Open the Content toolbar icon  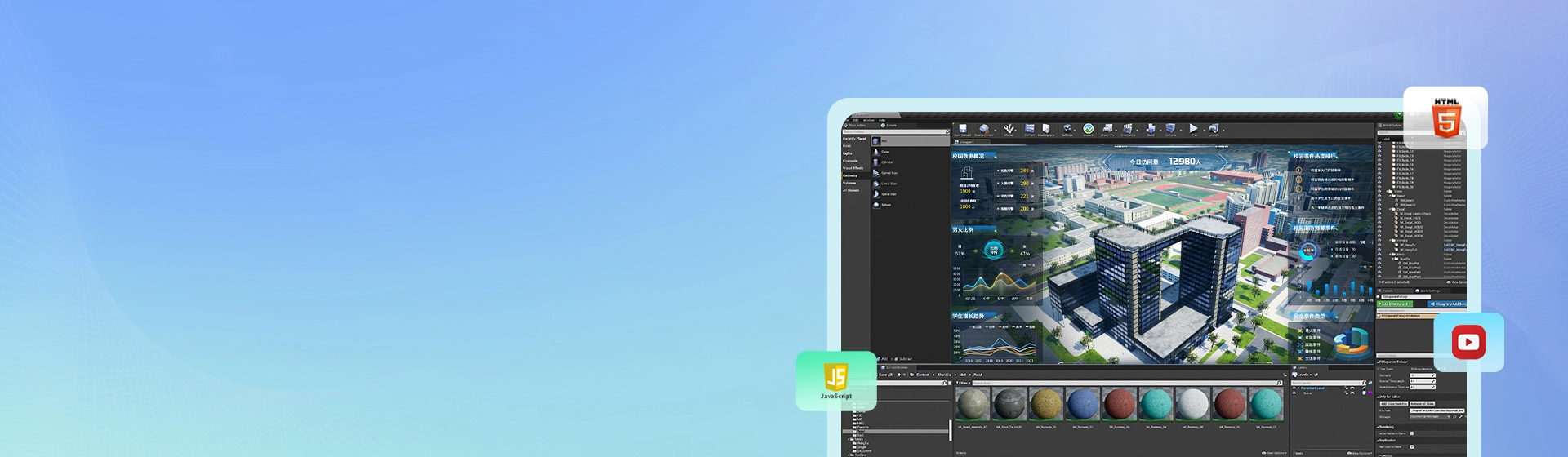[1030, 130]
